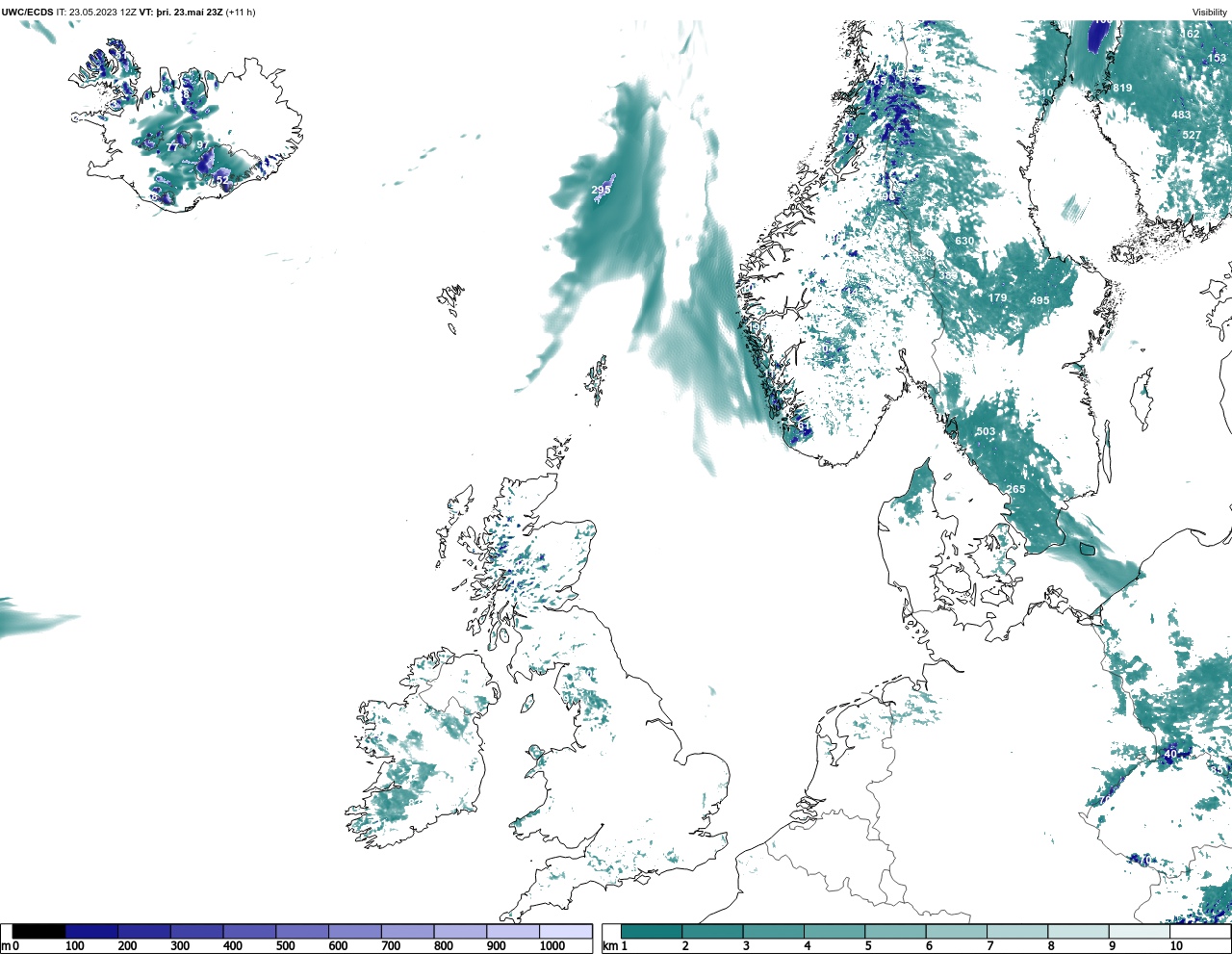
Task: Click the '503' value on the map
Action: [986, 431]
